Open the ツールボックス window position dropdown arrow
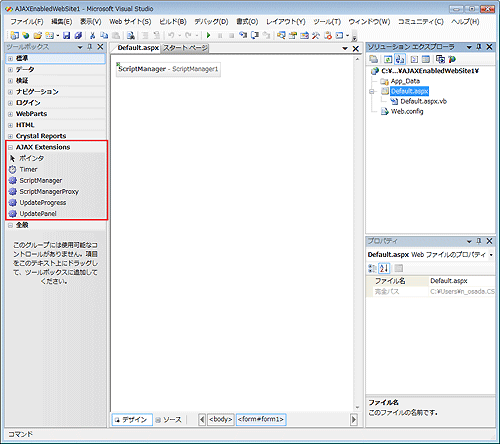The width and height of the screenshot is (500, 444). [80, 47]
